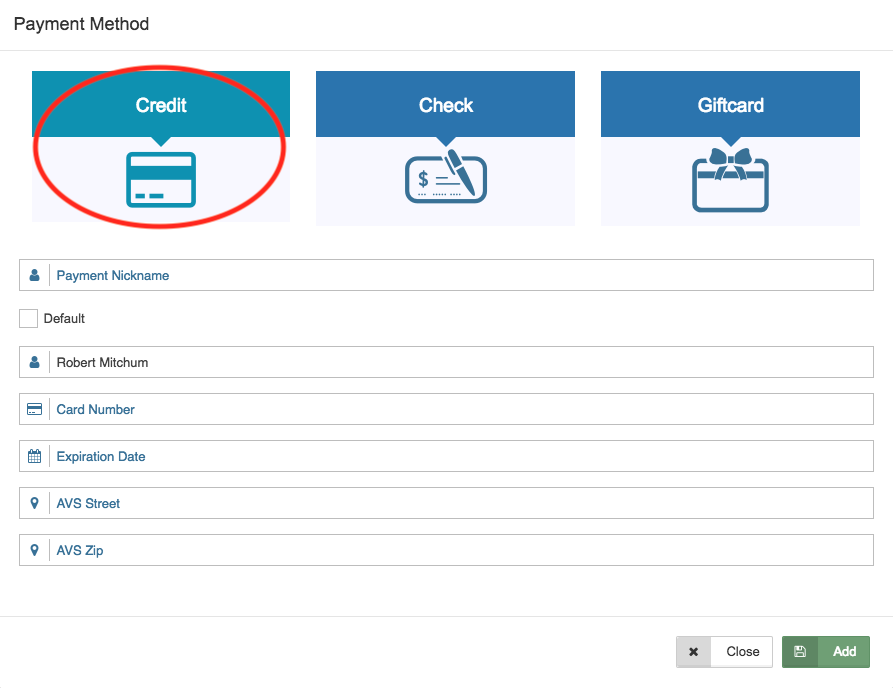Click the credit card icon under Credit
The height and width of the screenshot is (688, 893).
161,180
